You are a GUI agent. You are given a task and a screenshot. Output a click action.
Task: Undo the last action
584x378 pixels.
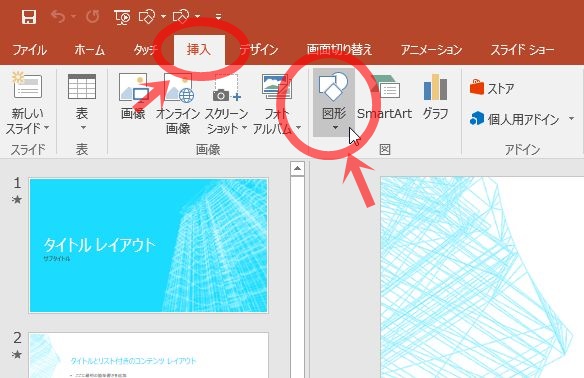58,17
